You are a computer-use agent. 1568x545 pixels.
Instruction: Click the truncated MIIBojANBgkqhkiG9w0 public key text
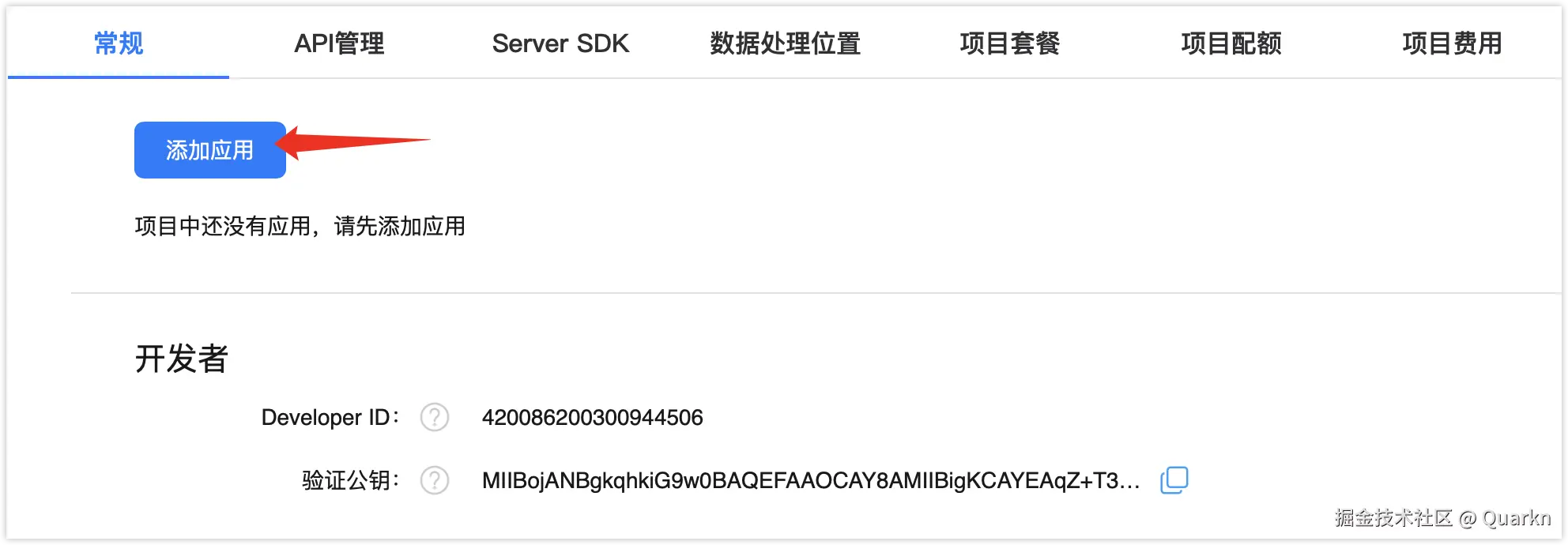[811, 480]
